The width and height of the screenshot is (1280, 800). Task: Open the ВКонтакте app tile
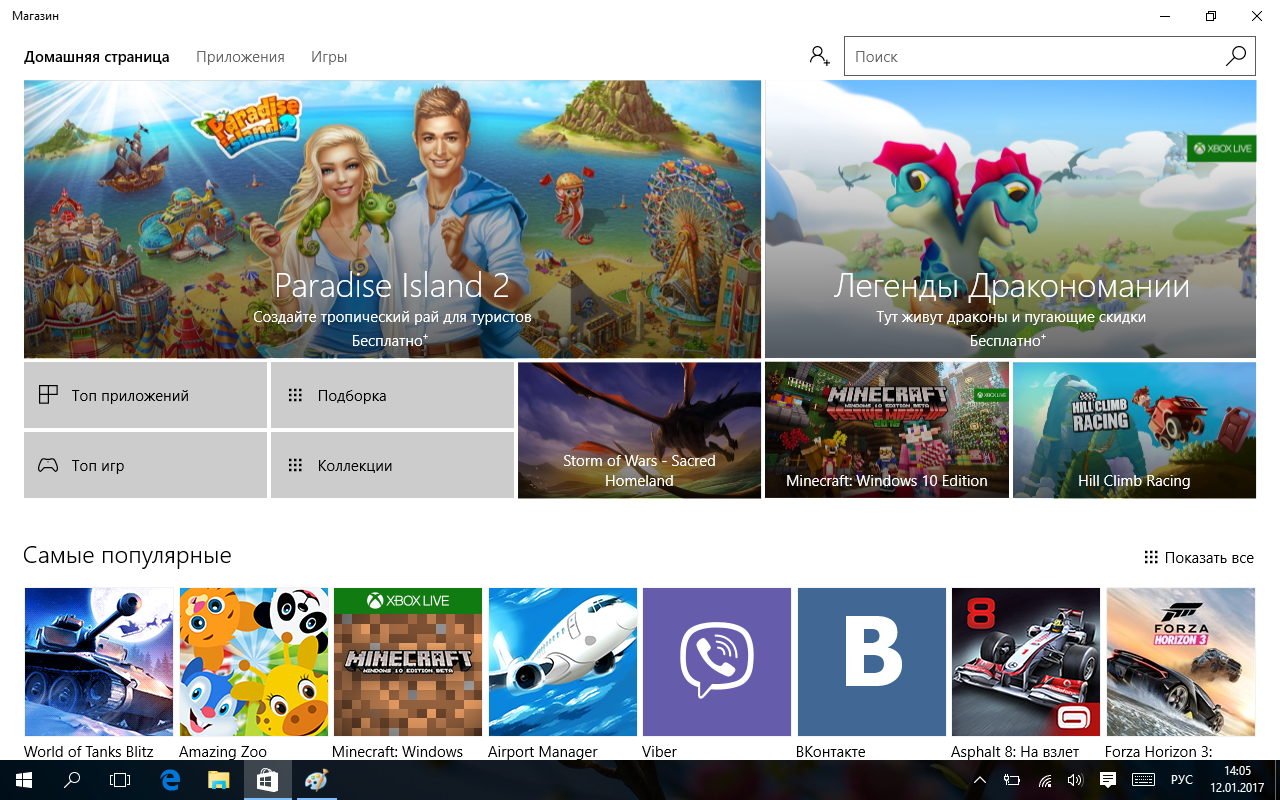coord(872,674)
